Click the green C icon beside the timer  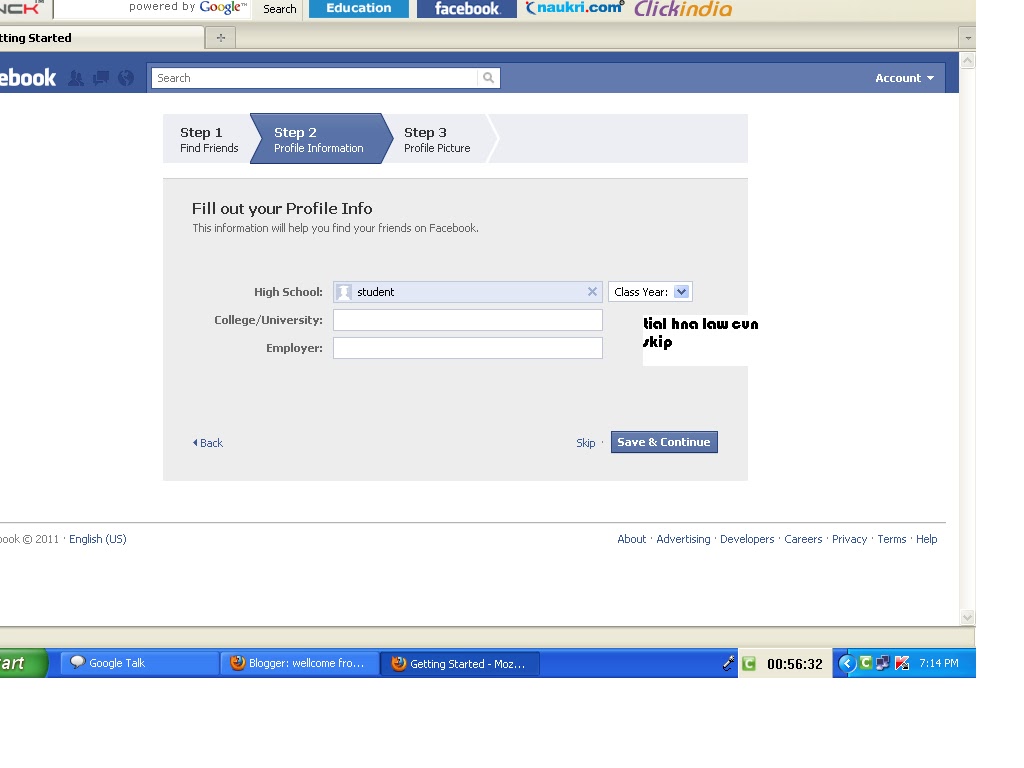[x=749, y=664]
